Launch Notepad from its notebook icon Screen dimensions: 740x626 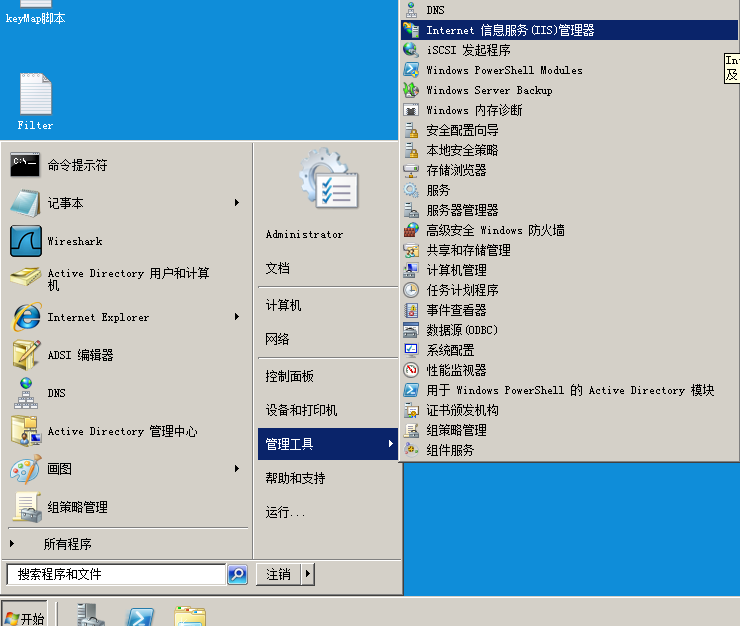tap(25, 203)
